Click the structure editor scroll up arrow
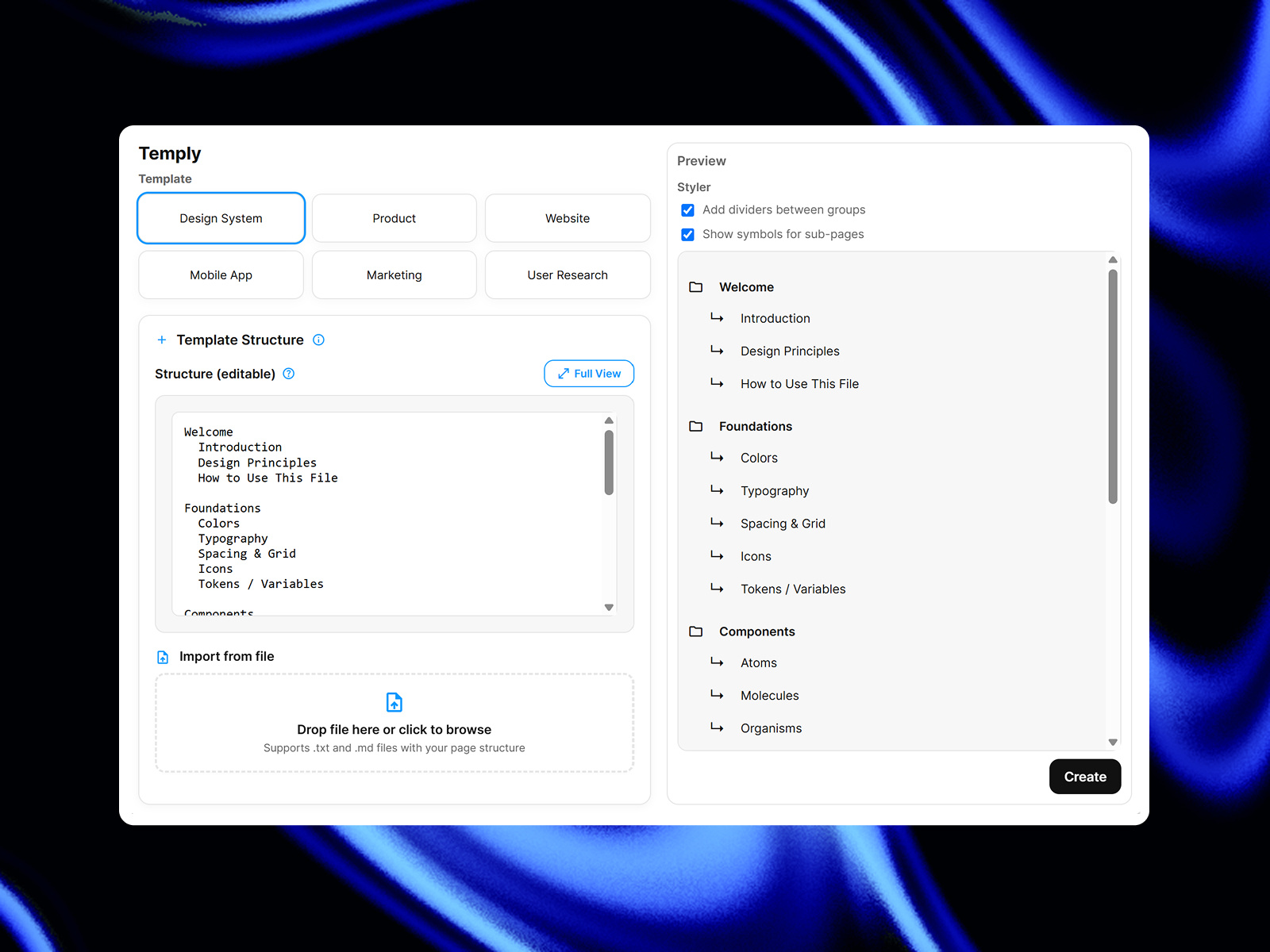Screen dimensions: 1270x952 (609, 420)
